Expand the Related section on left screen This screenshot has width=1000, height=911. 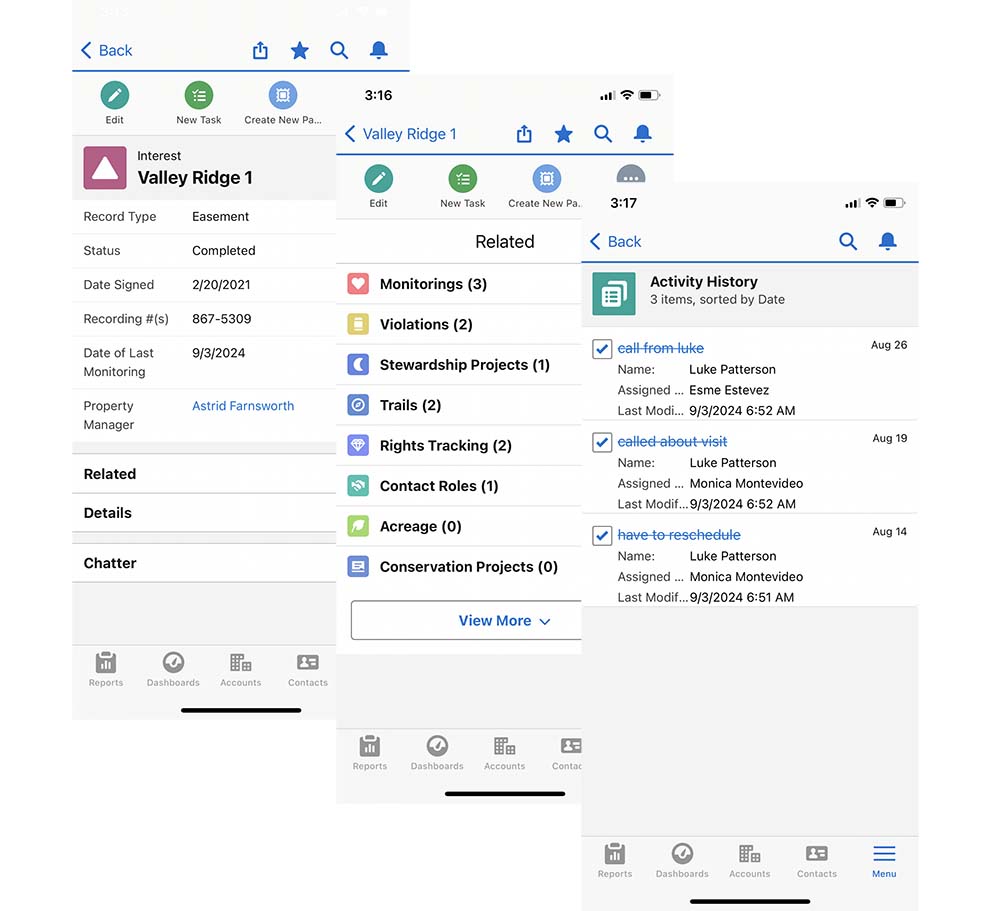tap(110, 474)
